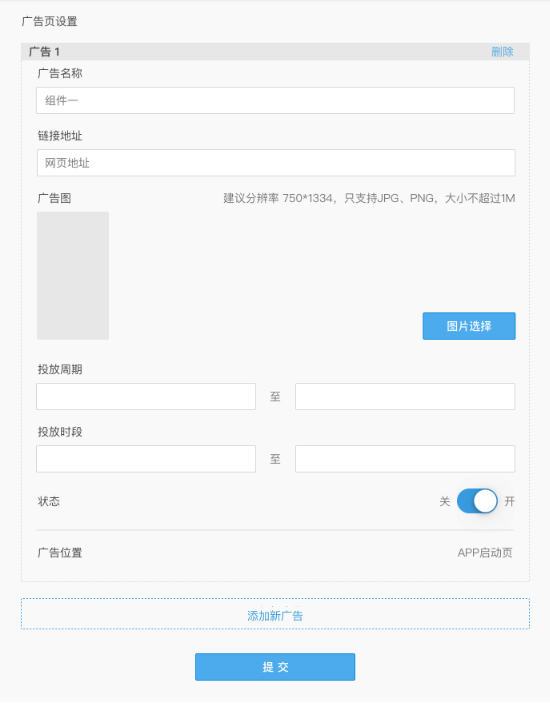The height and width of the screenshot is (707, 550).
Task: Click the 关 label beside the switch
Action: [x=445, y=501]
